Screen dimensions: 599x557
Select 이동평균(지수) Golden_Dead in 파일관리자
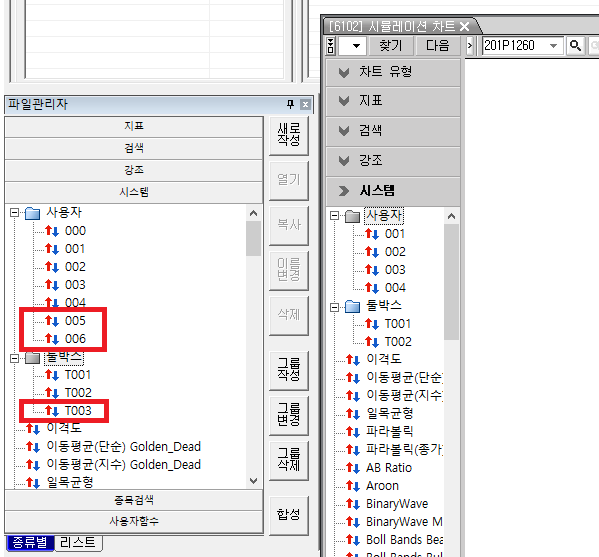[x=123, y=465]
